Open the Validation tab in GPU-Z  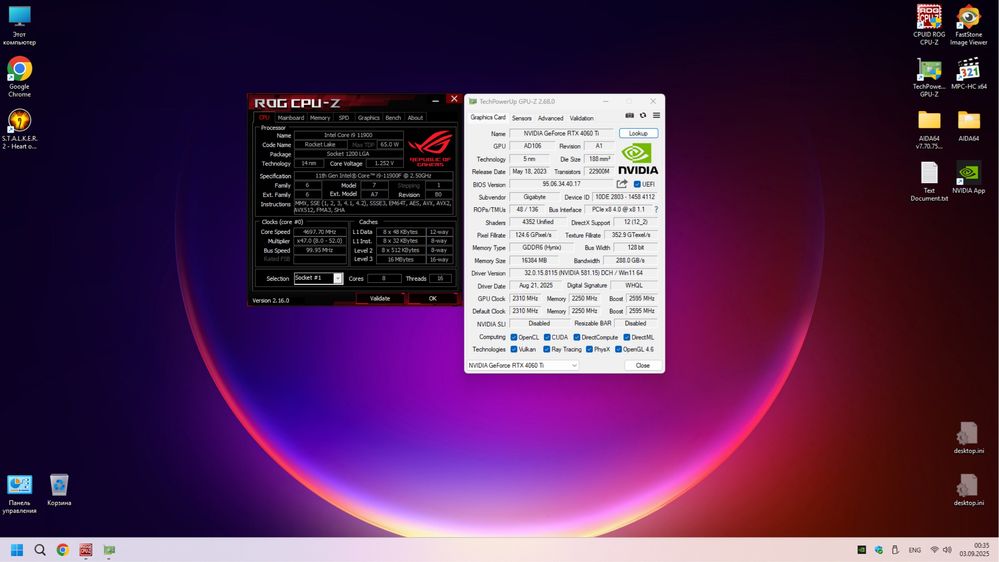[x=581, y=118]
